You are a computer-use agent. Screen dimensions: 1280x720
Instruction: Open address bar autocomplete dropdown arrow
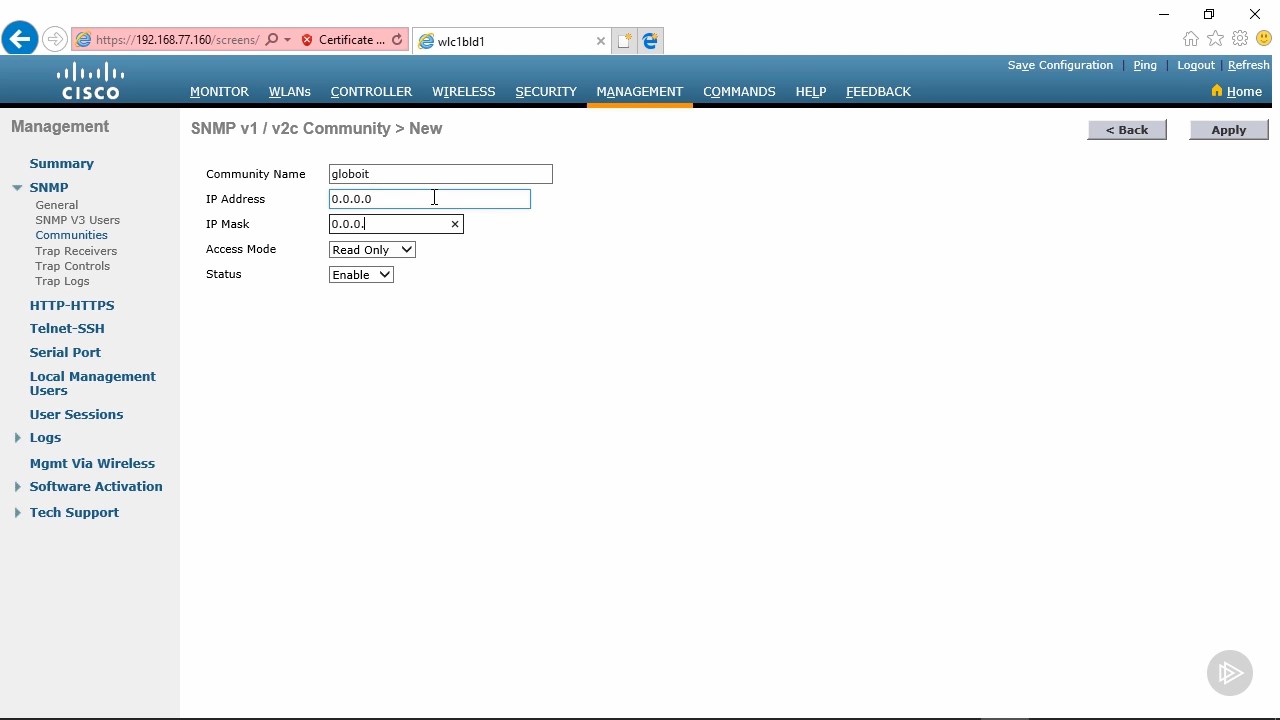pos(288,40)
